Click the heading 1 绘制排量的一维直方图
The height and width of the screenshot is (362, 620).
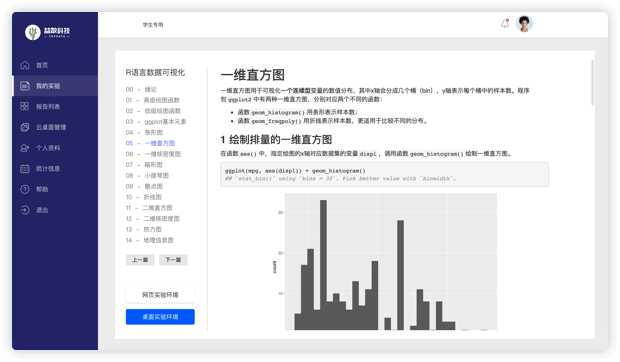pos(276,140)
